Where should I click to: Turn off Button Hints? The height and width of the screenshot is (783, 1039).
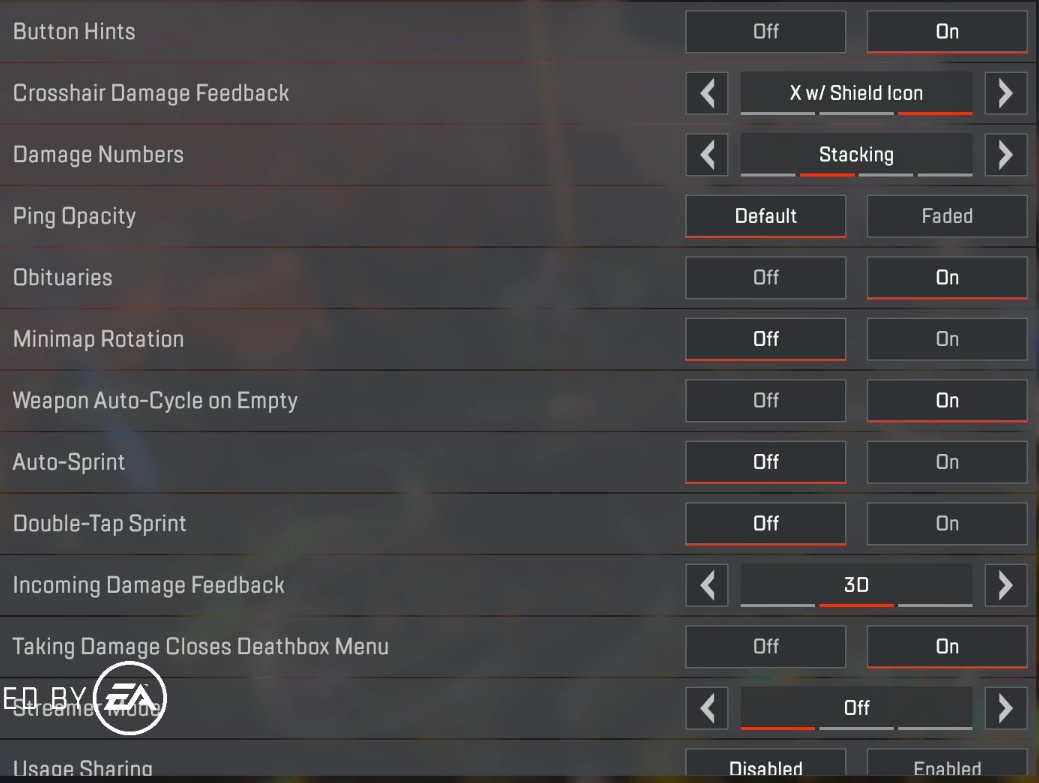point(765,31)
